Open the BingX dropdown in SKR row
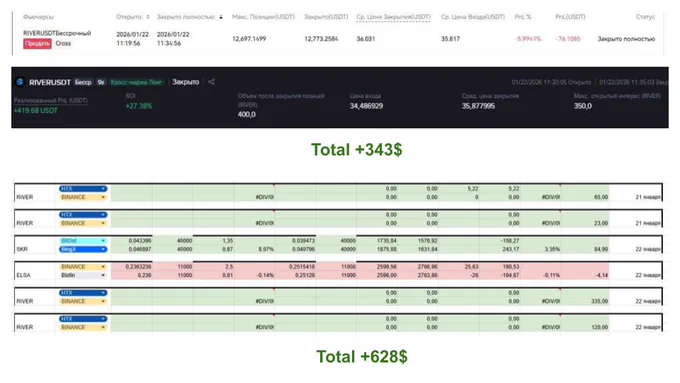This screenshot has height=383, width=680. click(x=83, y=249)
